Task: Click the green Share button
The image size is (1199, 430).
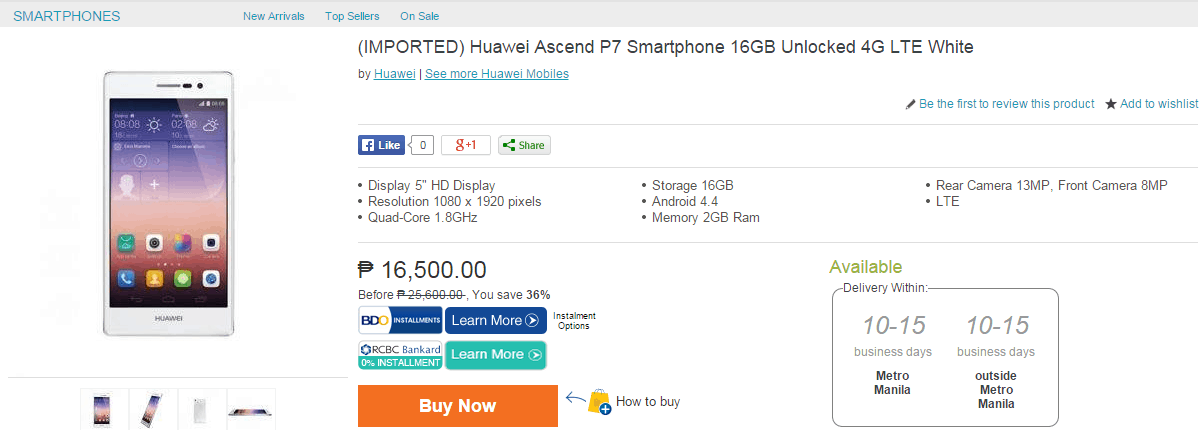Action: [524, 145]
